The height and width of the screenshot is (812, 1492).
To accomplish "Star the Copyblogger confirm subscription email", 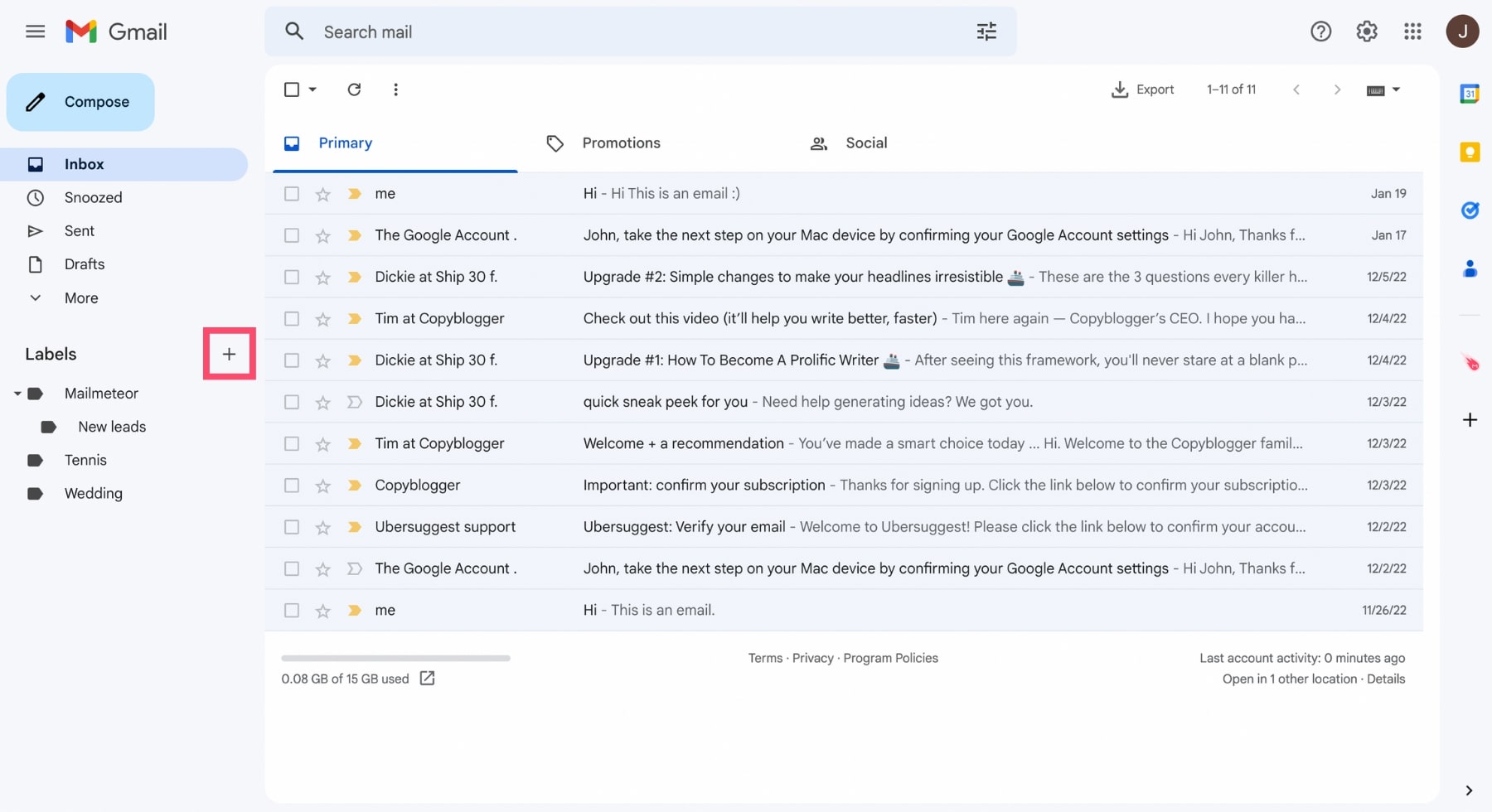I will pos(322,486).
